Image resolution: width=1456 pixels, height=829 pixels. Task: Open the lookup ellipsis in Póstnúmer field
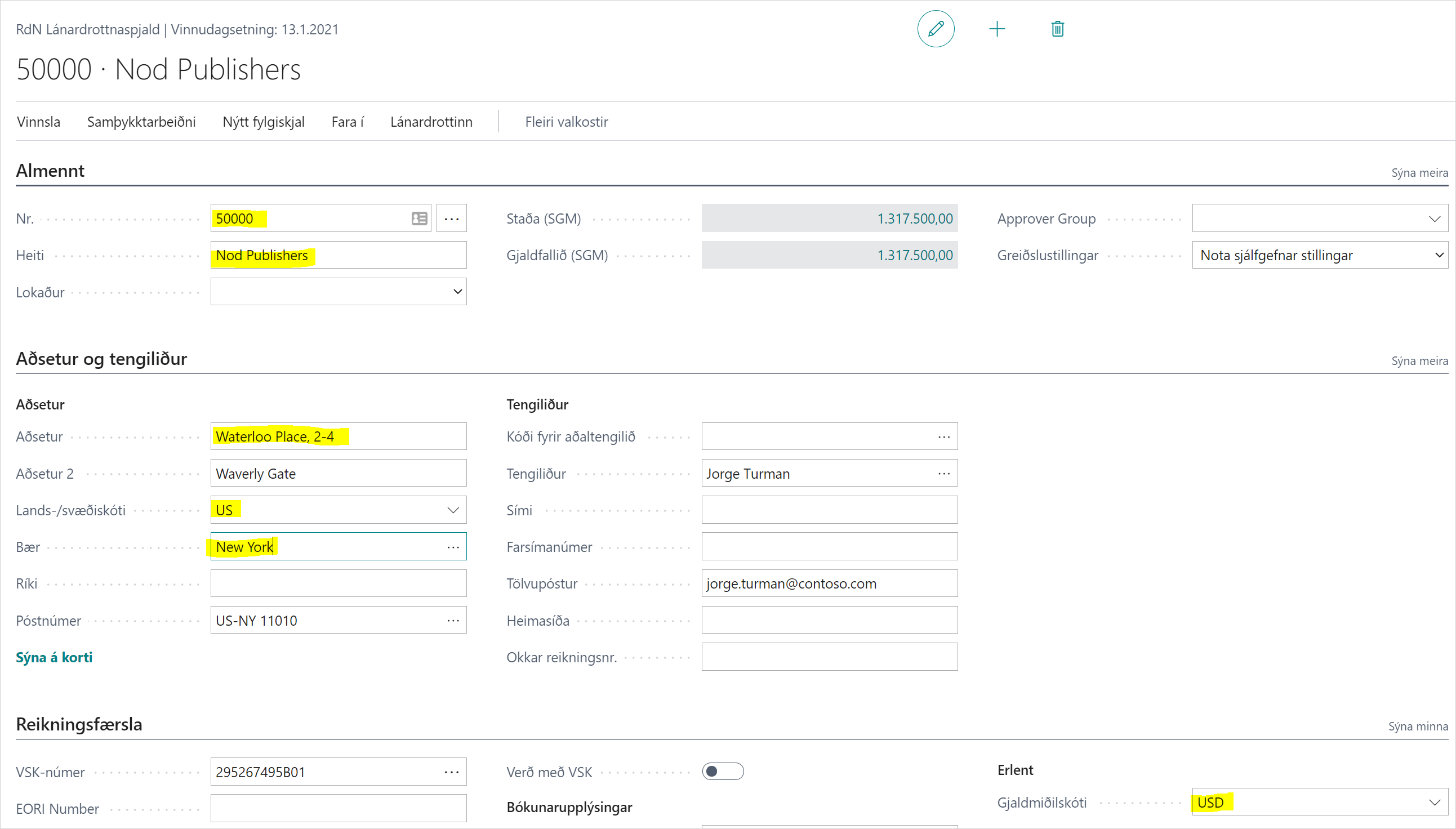click(453, 620)
